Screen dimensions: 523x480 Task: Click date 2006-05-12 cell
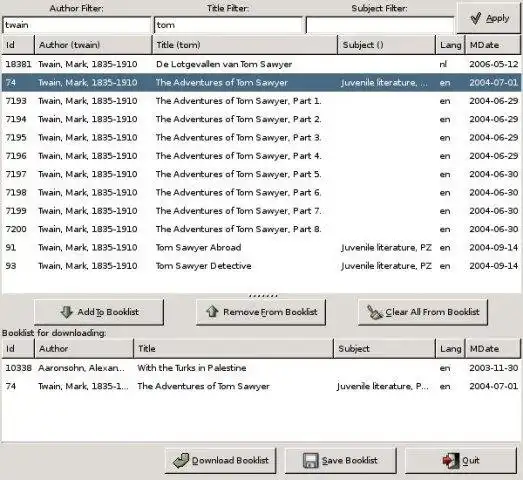[x=494, y=64]
